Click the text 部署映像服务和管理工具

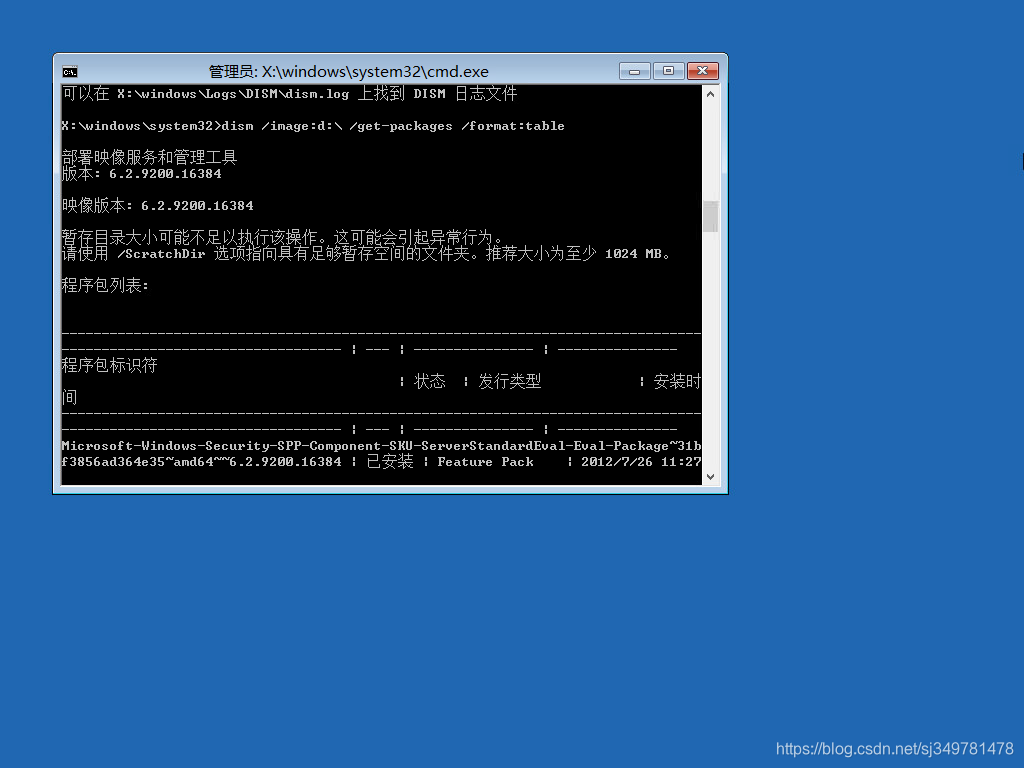[x=149, y=157]
